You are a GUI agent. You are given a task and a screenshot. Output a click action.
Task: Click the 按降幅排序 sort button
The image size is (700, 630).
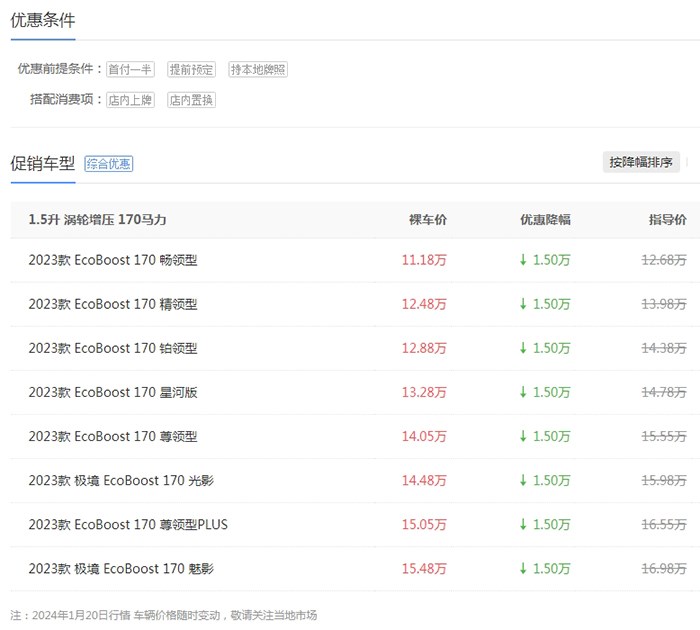(x=641, y=162)
